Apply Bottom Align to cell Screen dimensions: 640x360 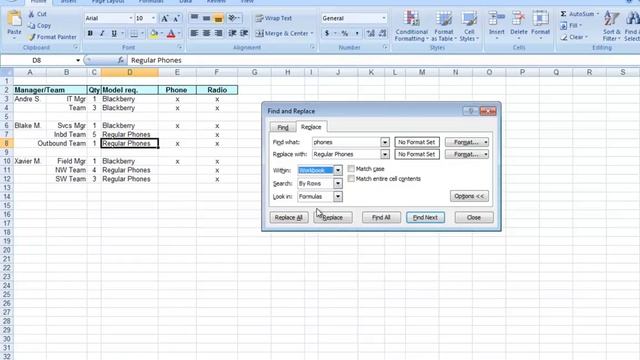(x=218, y=18)
